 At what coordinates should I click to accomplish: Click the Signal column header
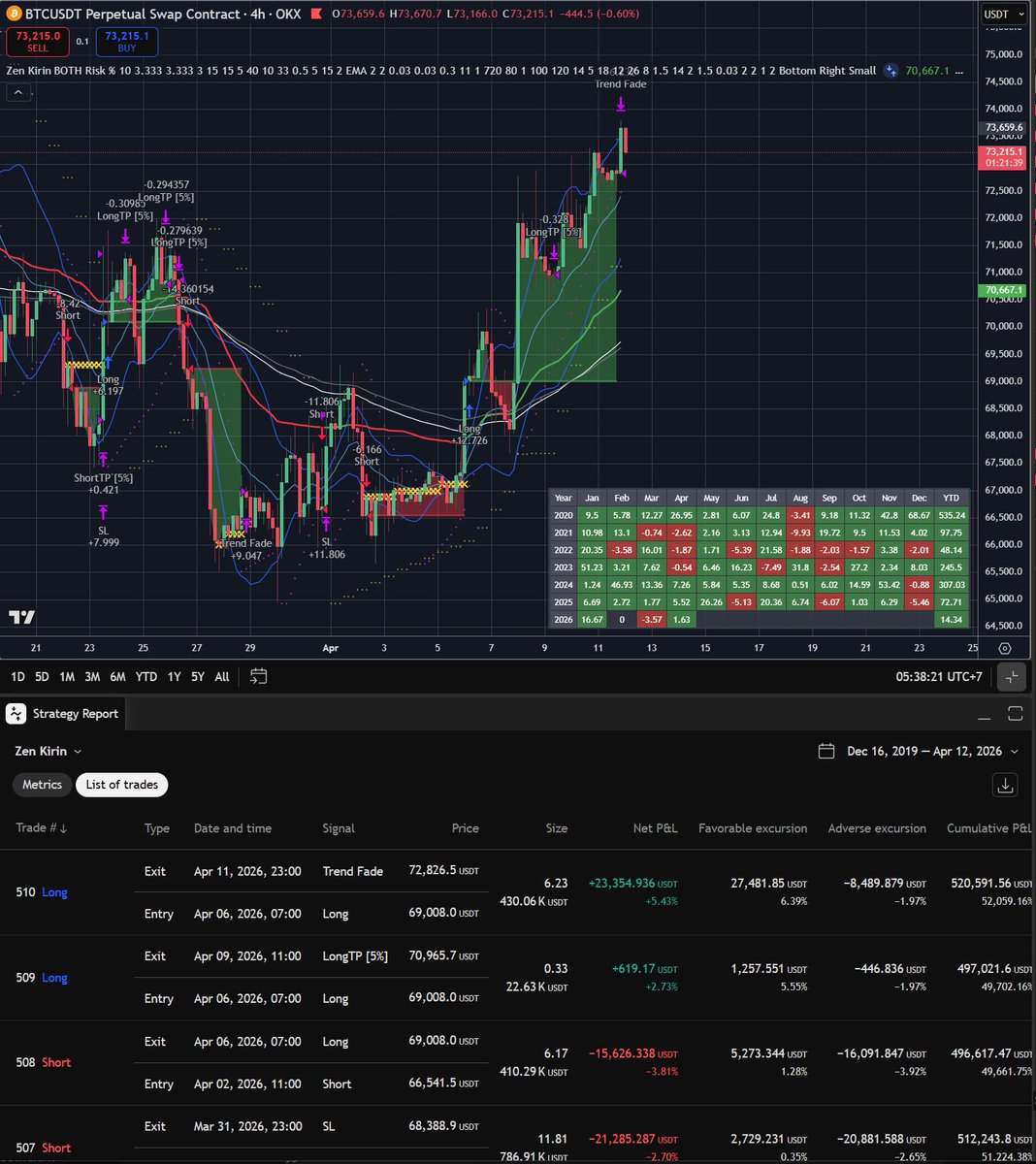click(x=339, y=828)
